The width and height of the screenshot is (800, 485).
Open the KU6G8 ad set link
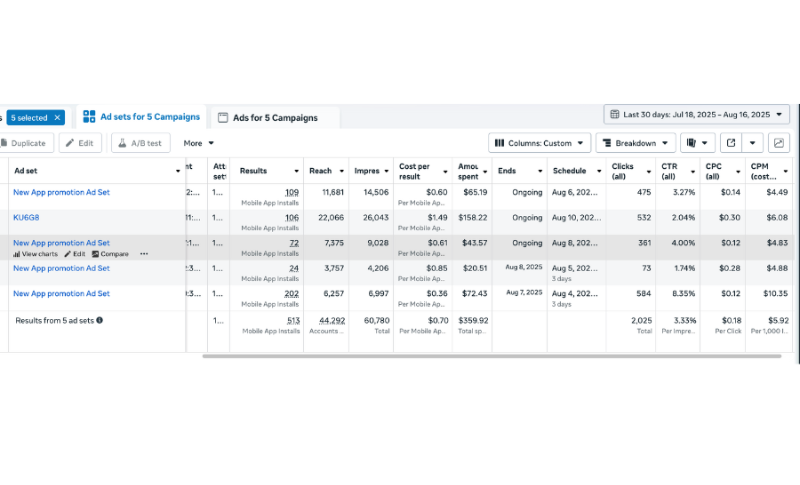click(26, 217)
